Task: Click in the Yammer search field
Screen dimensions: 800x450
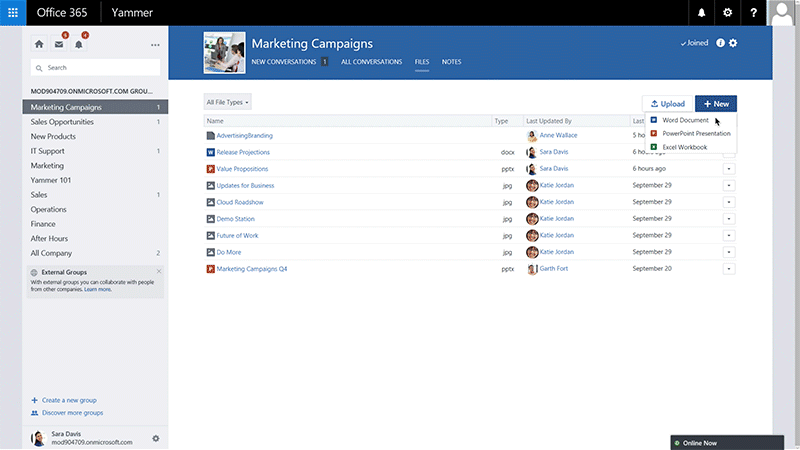Action: [95, 67]
